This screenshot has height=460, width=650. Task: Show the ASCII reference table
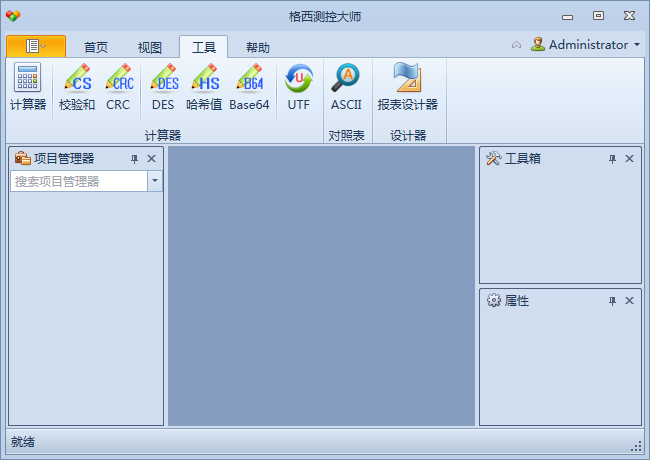click(346, 87)
